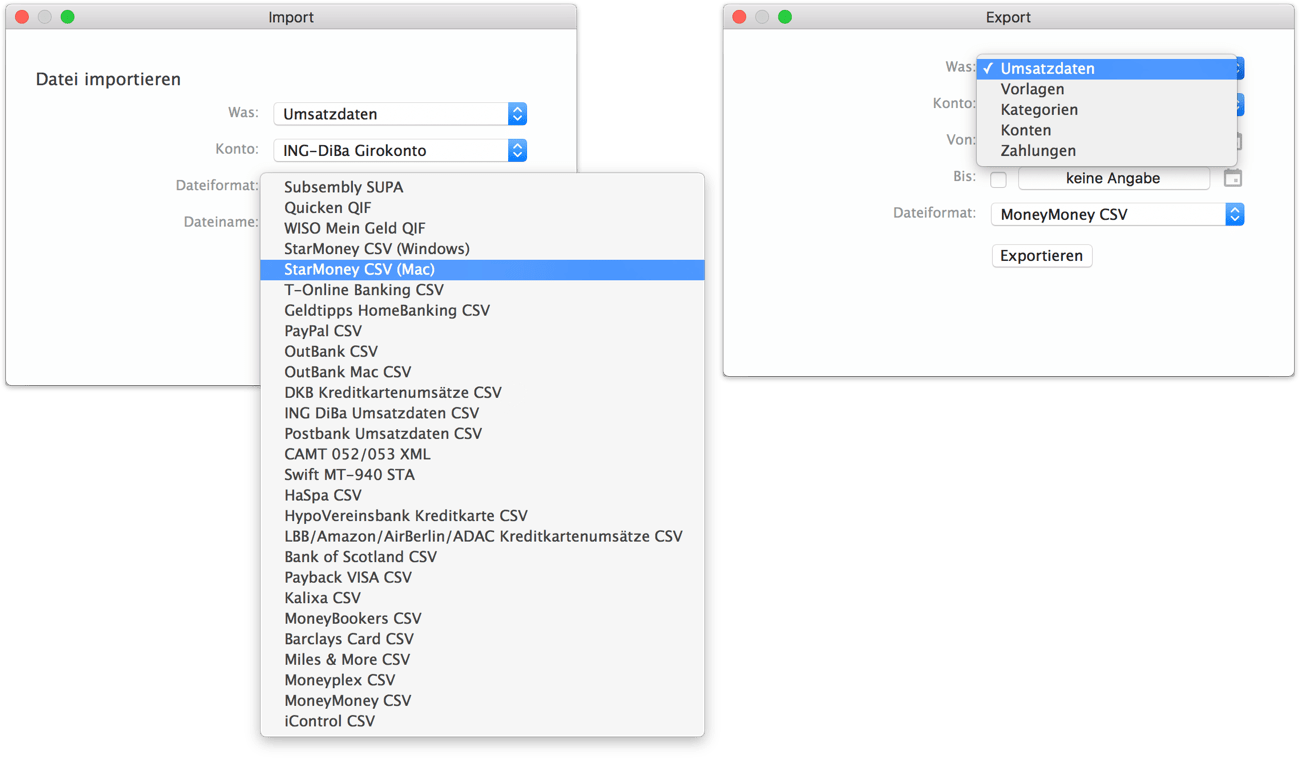The image size is (1300, 758).
Task: Pick Geldtipps HomeBanking CSV format
Action: pyautogui.click(x=482, y=310)
